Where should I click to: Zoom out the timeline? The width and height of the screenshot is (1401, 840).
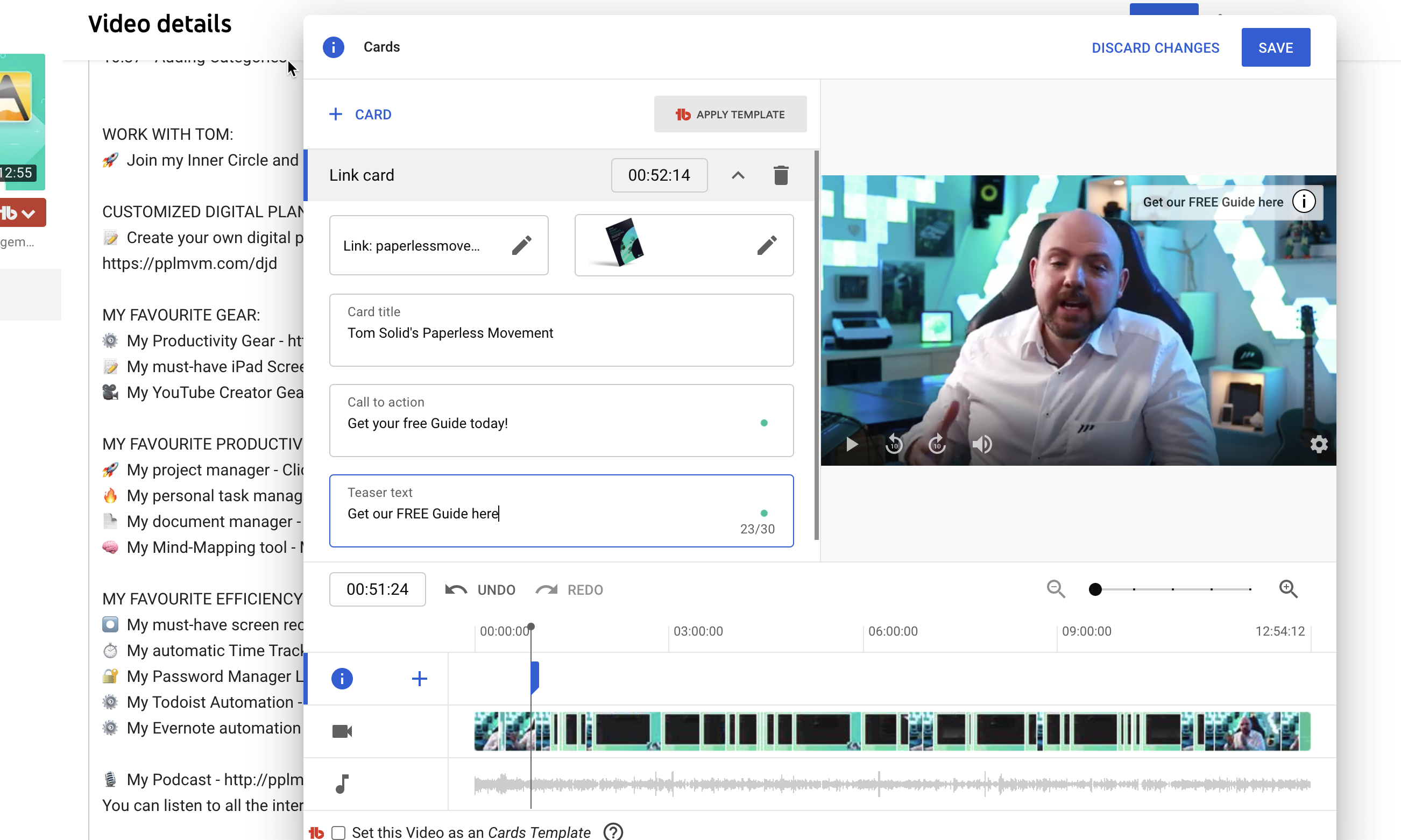click(x=1056, y=589)
